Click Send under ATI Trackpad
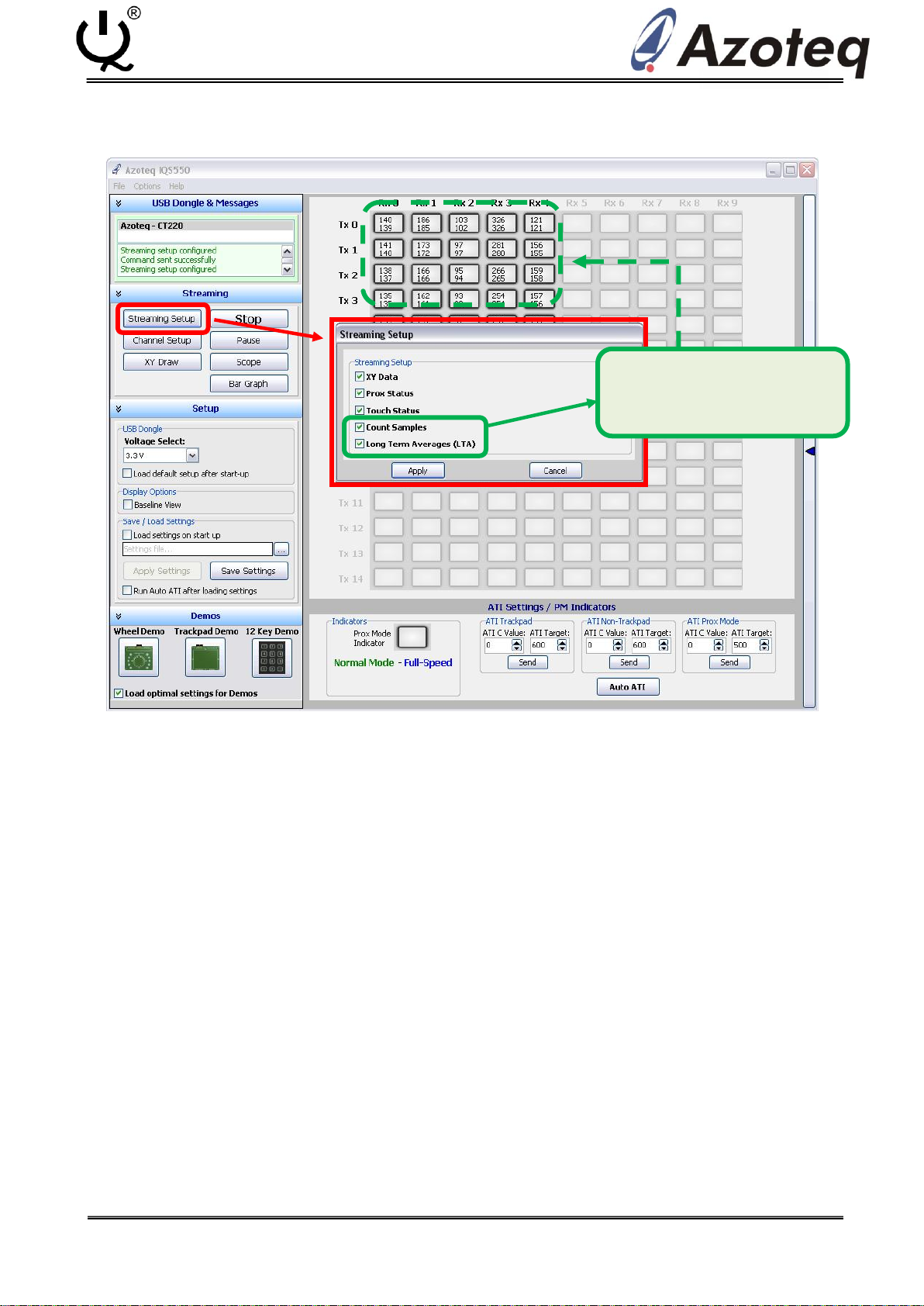 click(x=528, y=662)
